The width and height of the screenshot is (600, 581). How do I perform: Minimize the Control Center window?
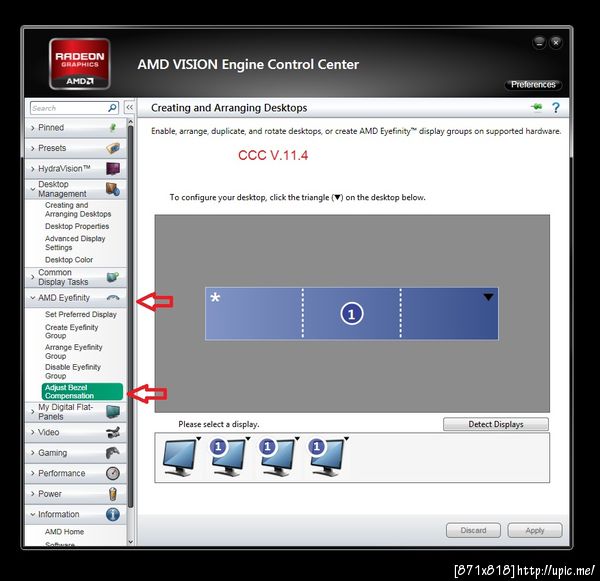pyautogui.click(x=539, y=42)
